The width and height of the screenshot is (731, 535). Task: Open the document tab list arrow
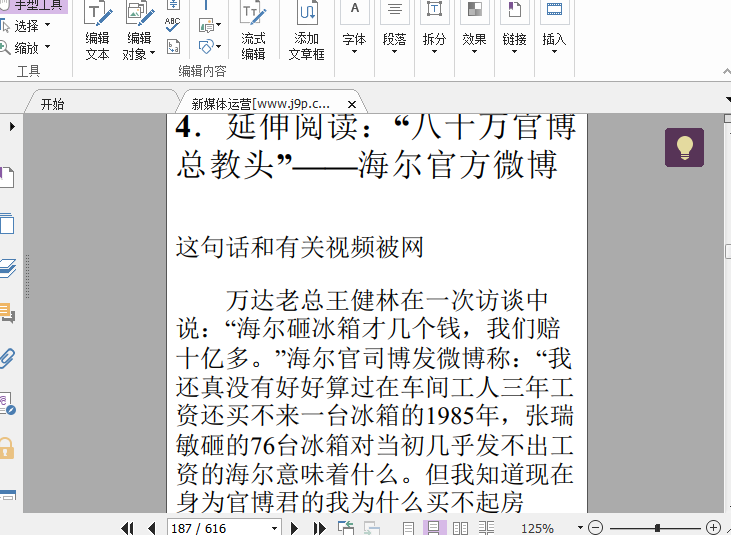pos(728,99)
